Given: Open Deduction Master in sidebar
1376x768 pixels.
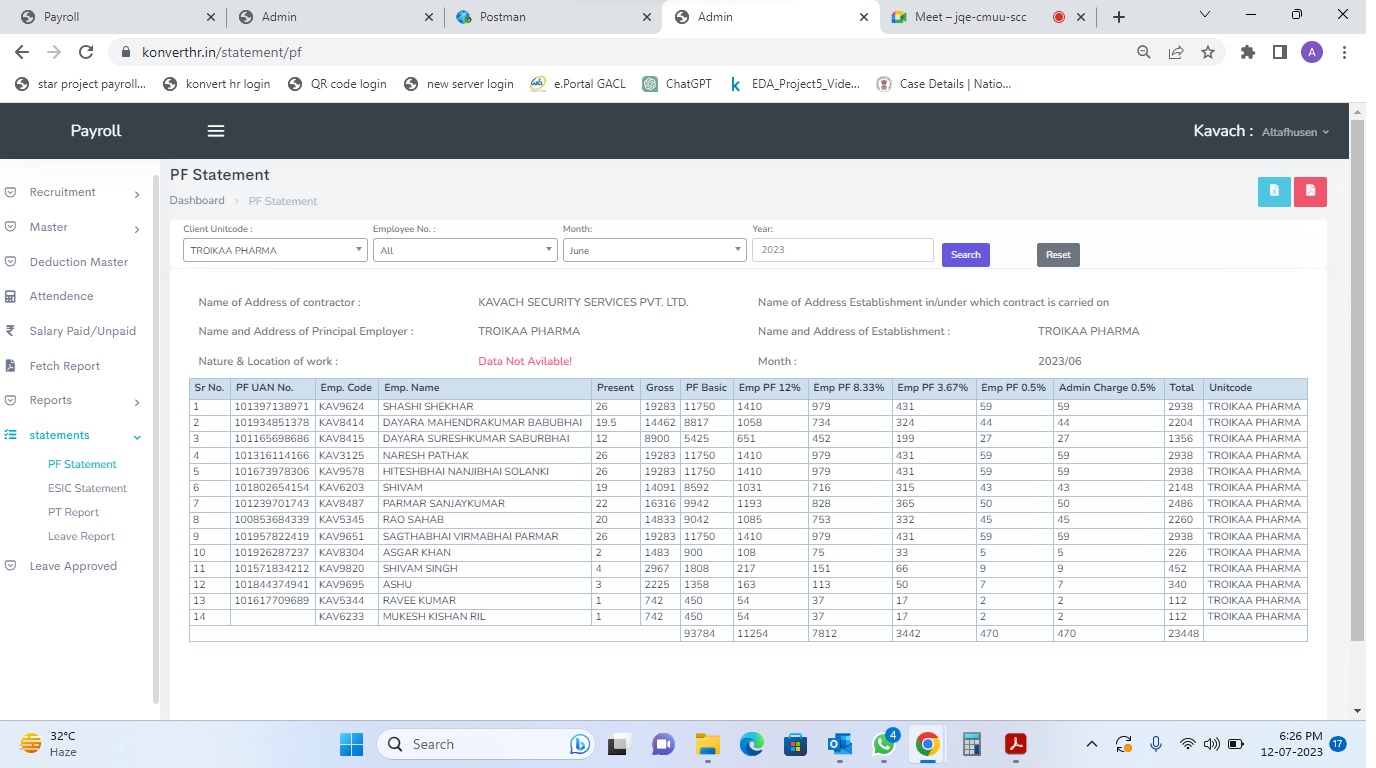Looking at the screenshot, I should 79,262.
